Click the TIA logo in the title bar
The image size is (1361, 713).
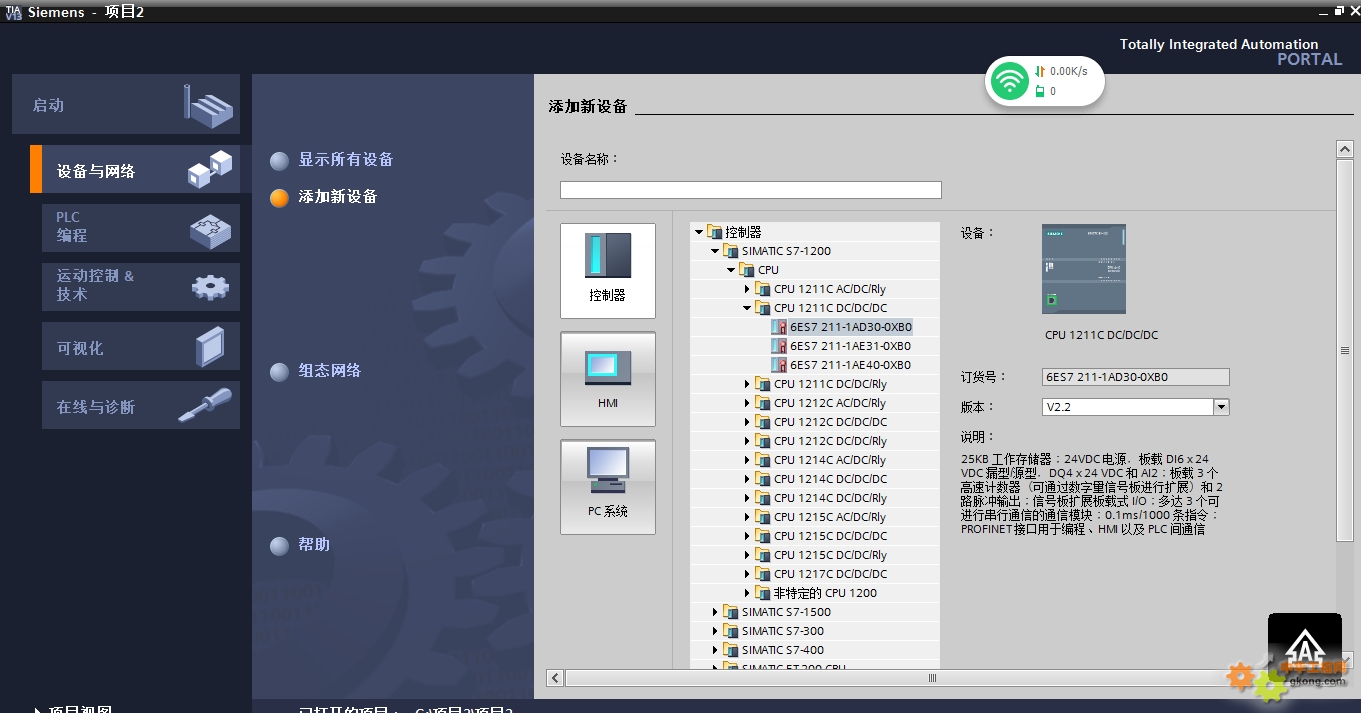(x=13, y=11)
